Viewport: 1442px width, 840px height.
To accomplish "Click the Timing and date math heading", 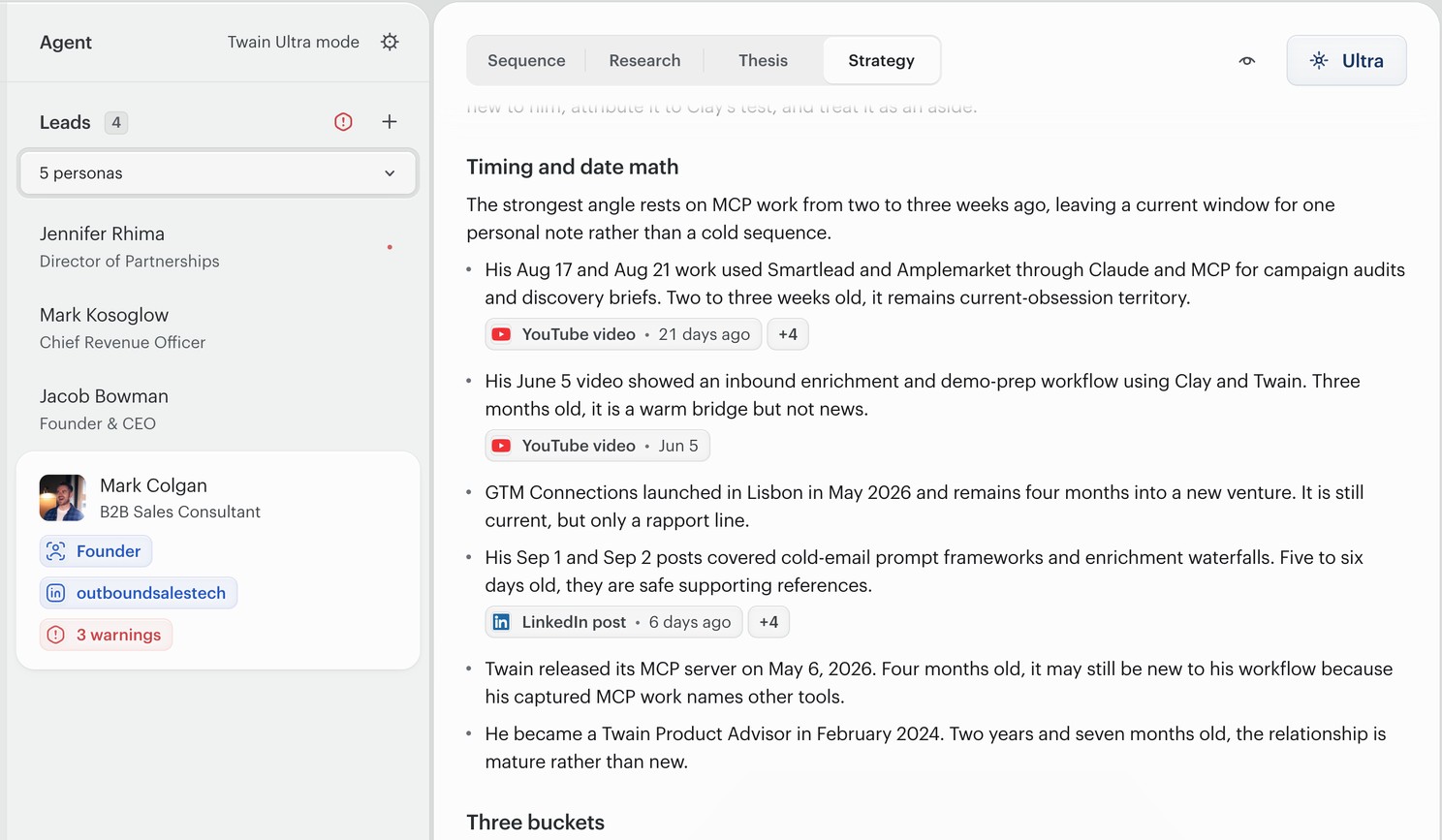I will tap(573, 167).
